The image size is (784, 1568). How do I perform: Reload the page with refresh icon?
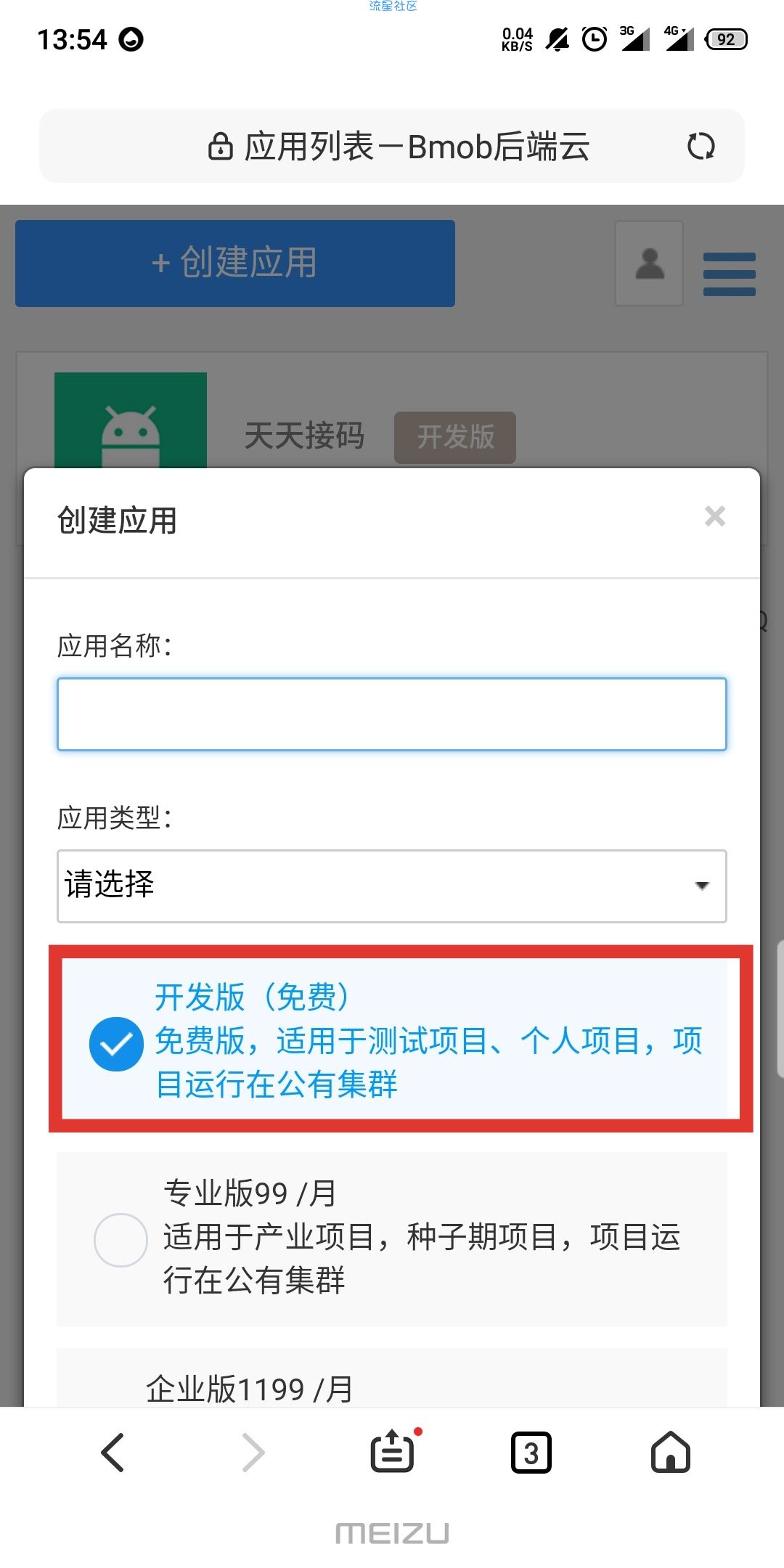pyautogui.click(x=701, y=146)
